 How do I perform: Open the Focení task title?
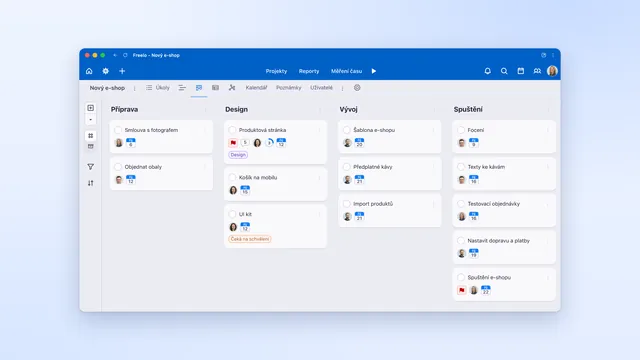[476, 130]
